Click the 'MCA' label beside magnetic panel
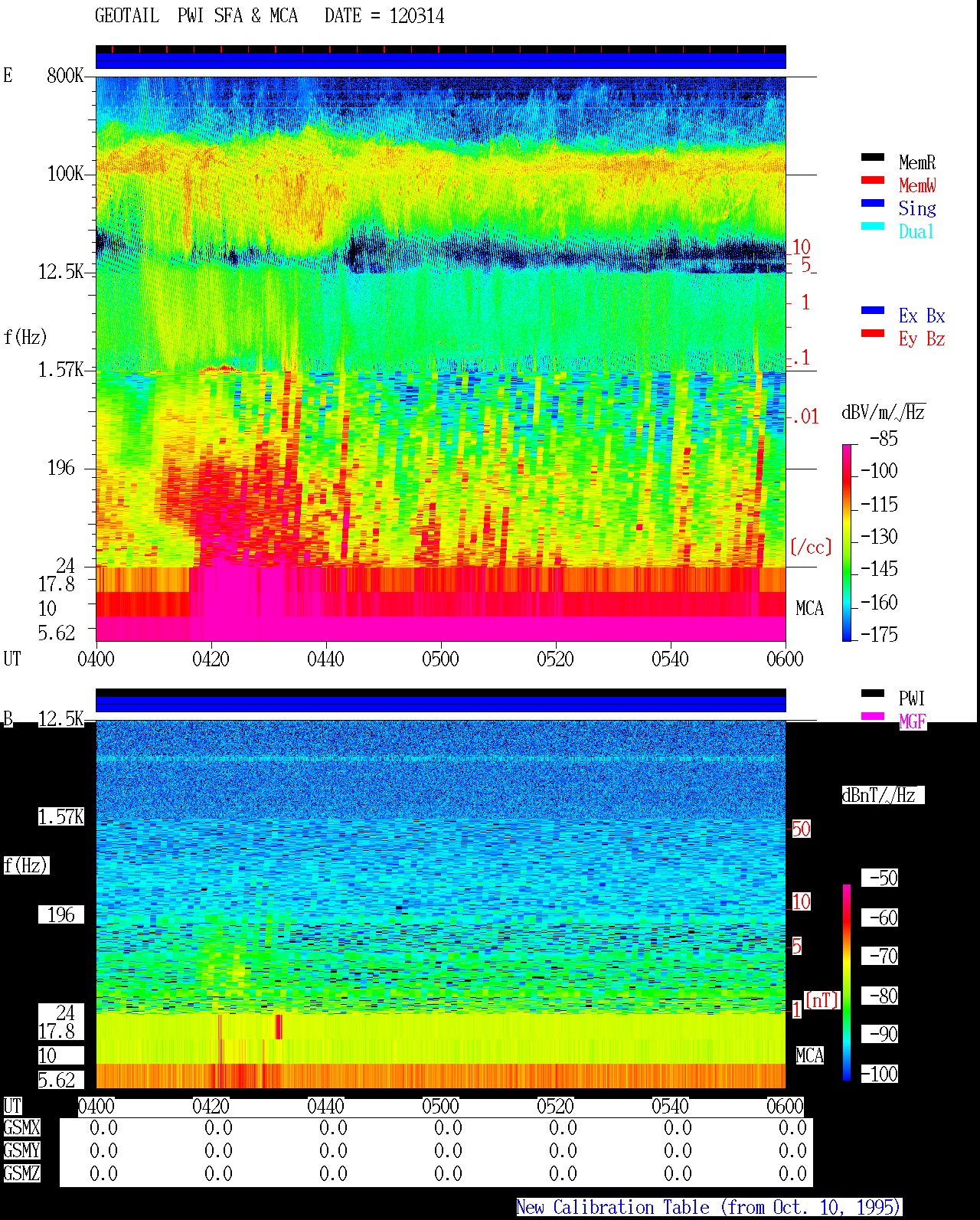This screenshot has width=980, height=1220. click(809, 1055)
